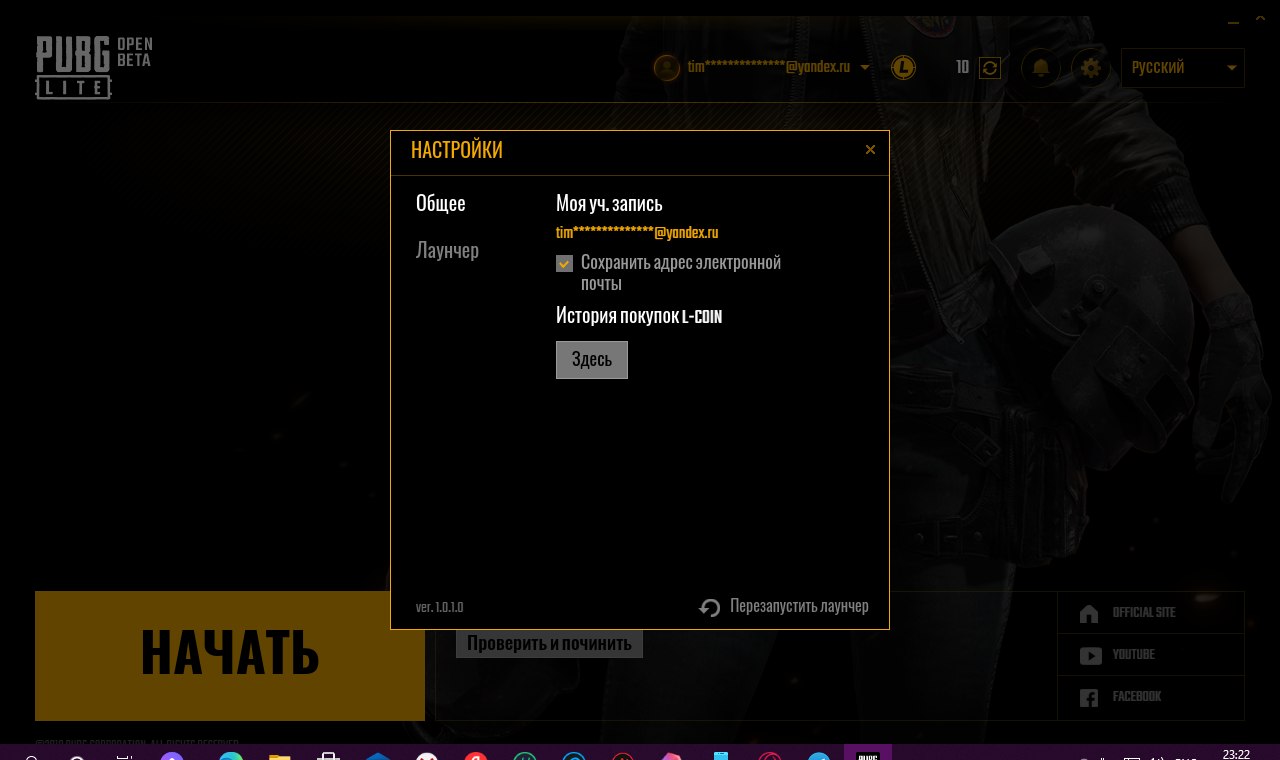Click the Здесь purchase history button
Screen dimensions: 1280x760
[x=592, y=360]
